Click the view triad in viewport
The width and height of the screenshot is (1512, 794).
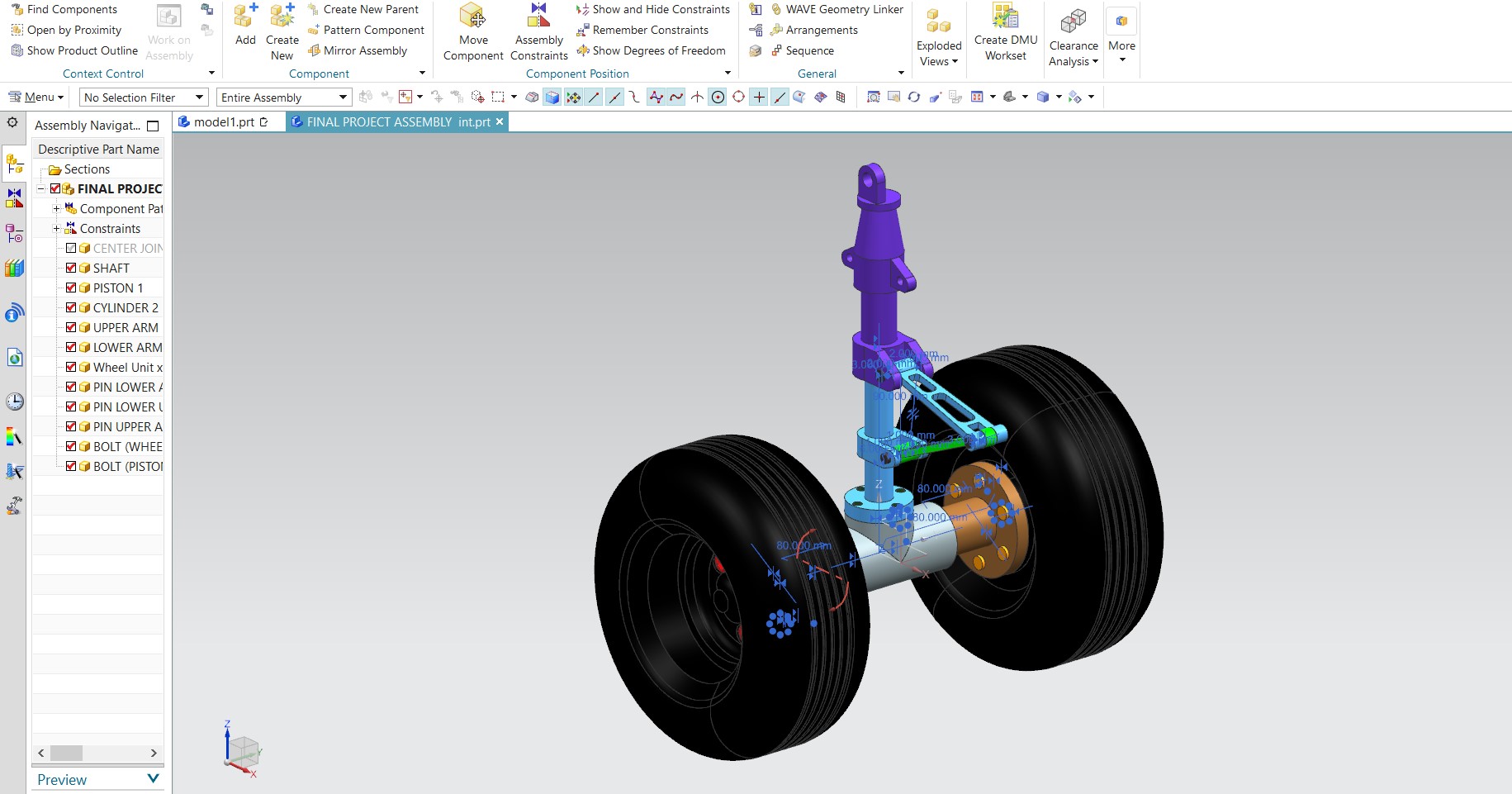[242, 749]
